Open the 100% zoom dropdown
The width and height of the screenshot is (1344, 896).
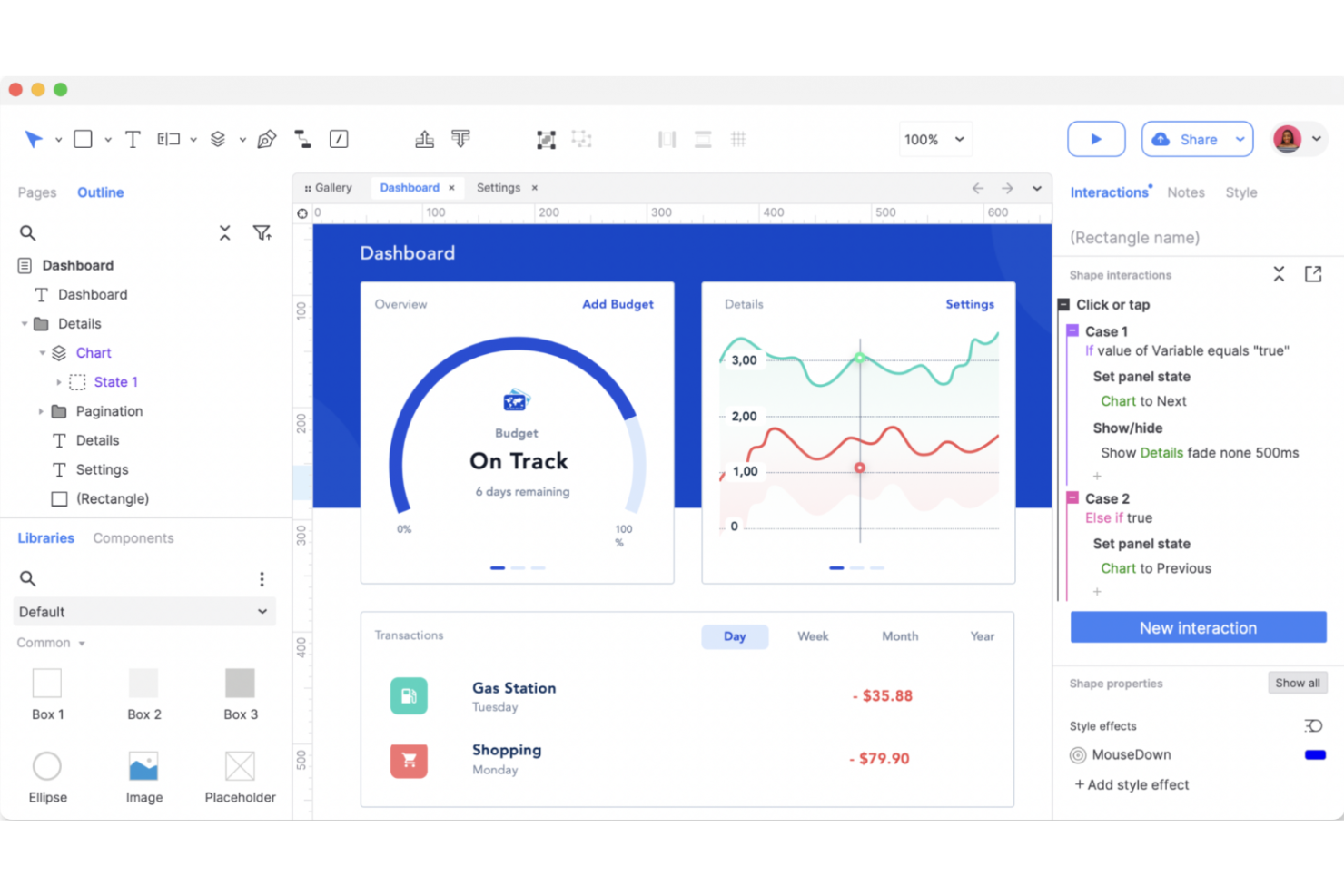coord(935,139)
